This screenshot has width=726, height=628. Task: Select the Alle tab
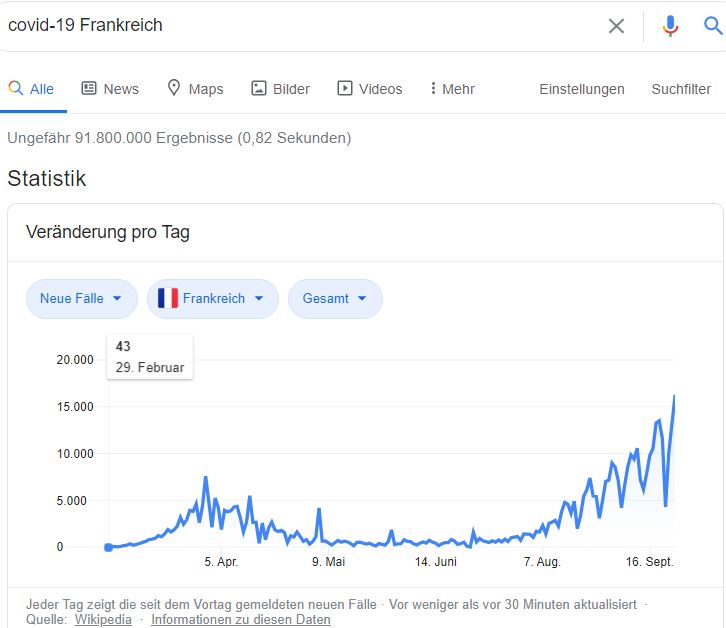pyautogui.click(x=31, y=88)
